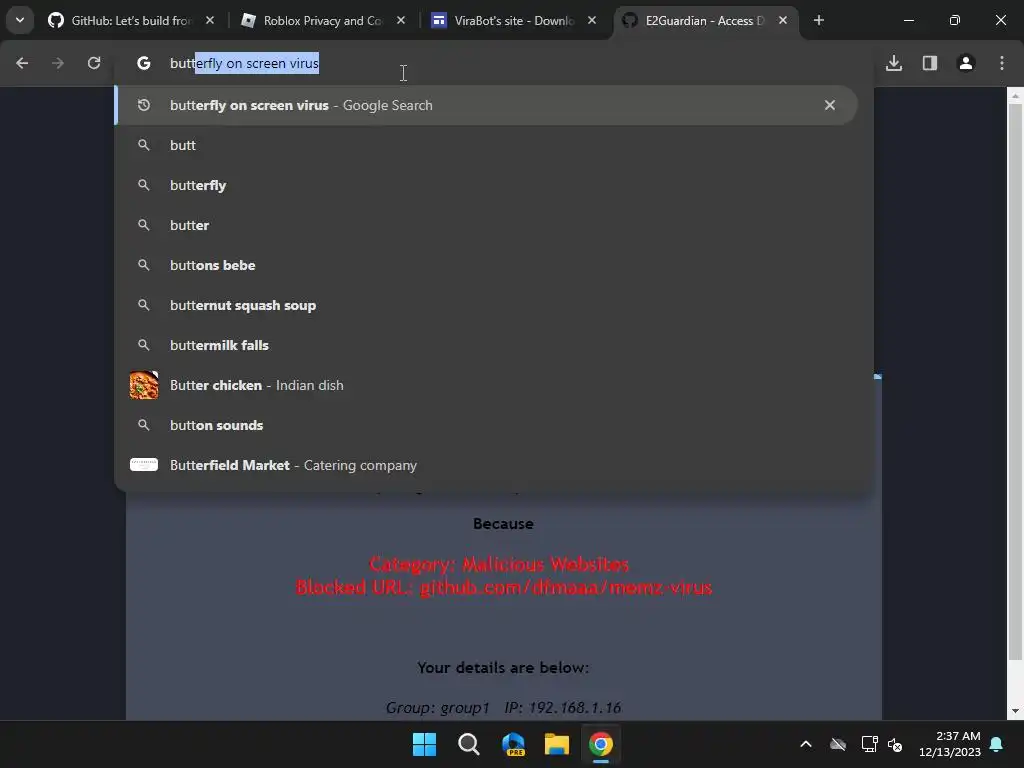Click the Group: group1 IP text line

coord(503,707)
